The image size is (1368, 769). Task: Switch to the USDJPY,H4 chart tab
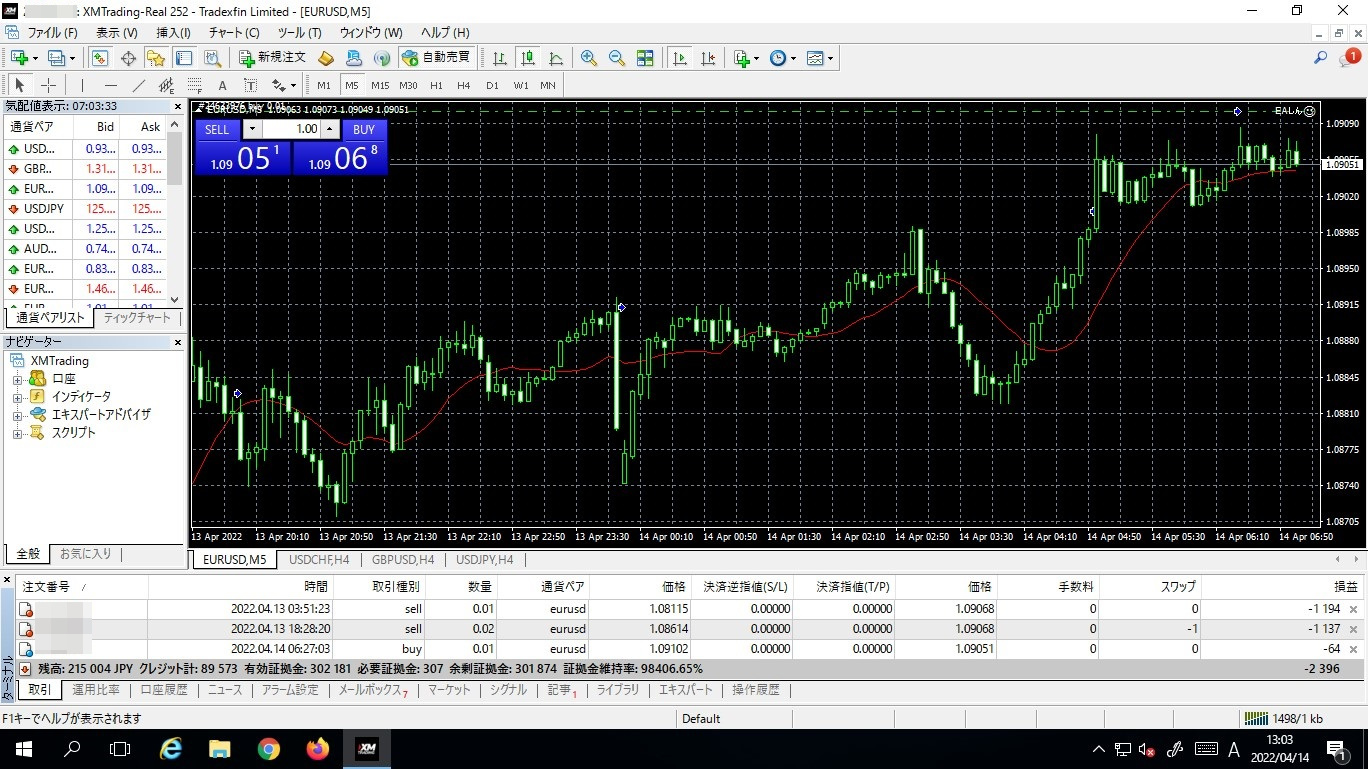484,560
